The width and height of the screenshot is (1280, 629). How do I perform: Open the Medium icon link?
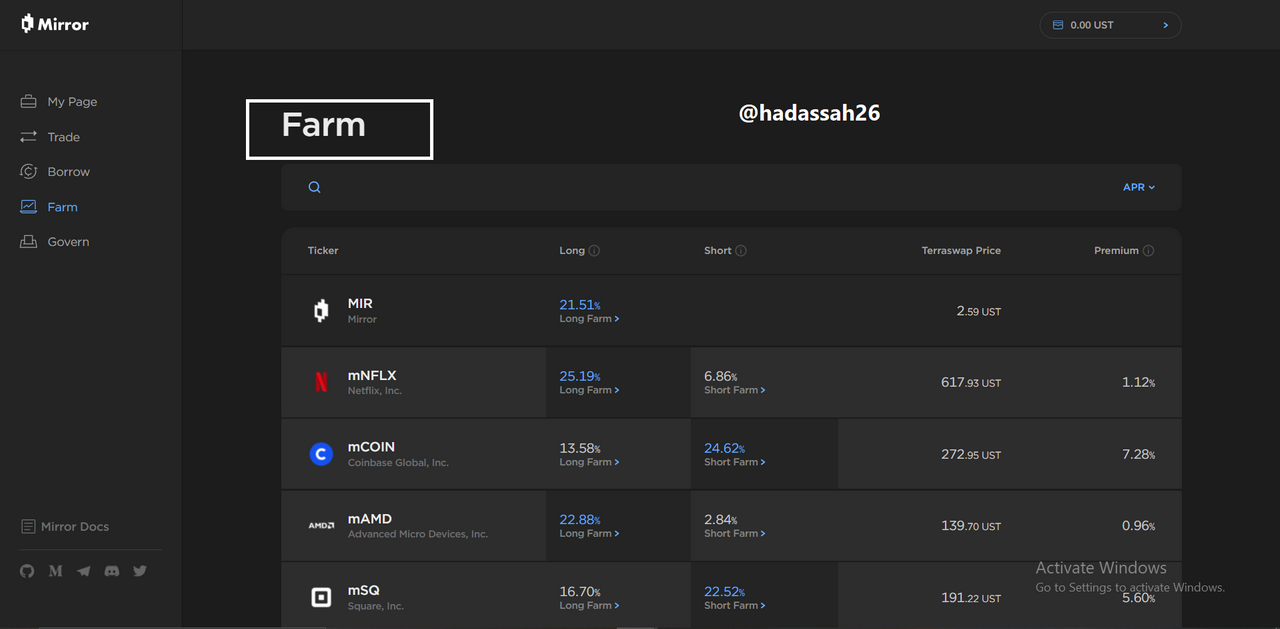click(x=56, y=571)
